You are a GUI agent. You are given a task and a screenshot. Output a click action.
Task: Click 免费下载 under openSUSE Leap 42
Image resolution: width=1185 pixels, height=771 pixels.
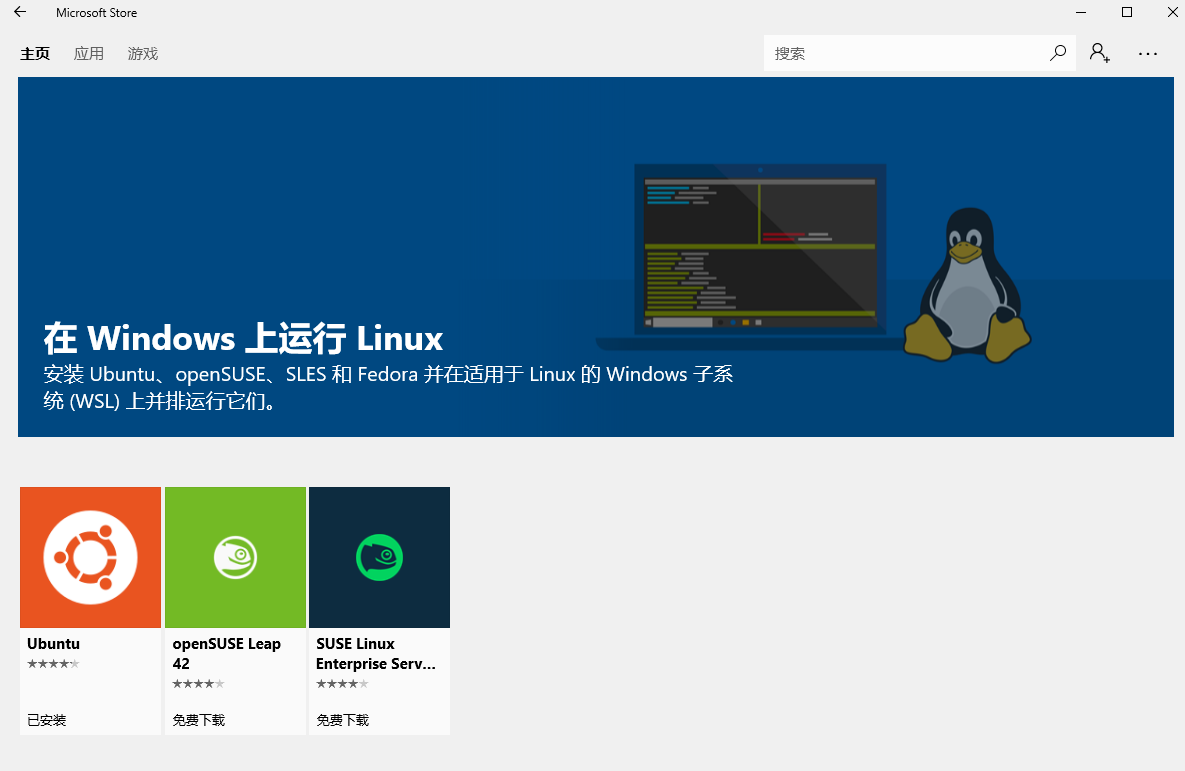[199, 720]
